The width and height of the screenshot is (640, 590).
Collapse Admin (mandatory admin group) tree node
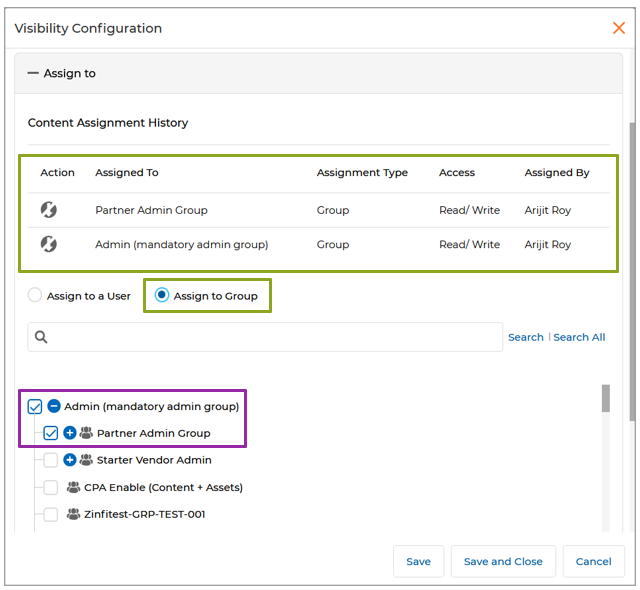click(54, 406)
